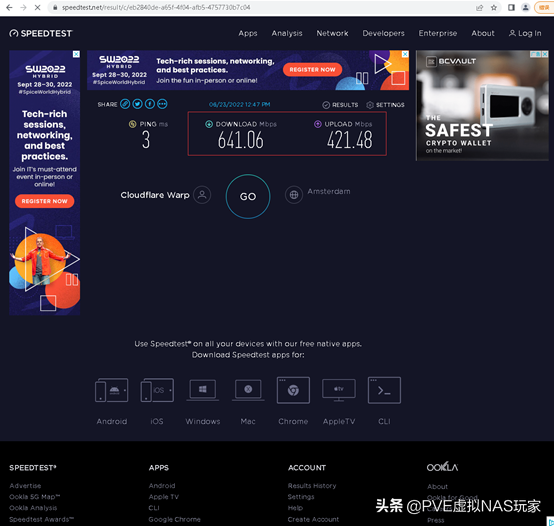Open footer Android apps link
The image size is (554, 526).
click(x=162, y=486)
